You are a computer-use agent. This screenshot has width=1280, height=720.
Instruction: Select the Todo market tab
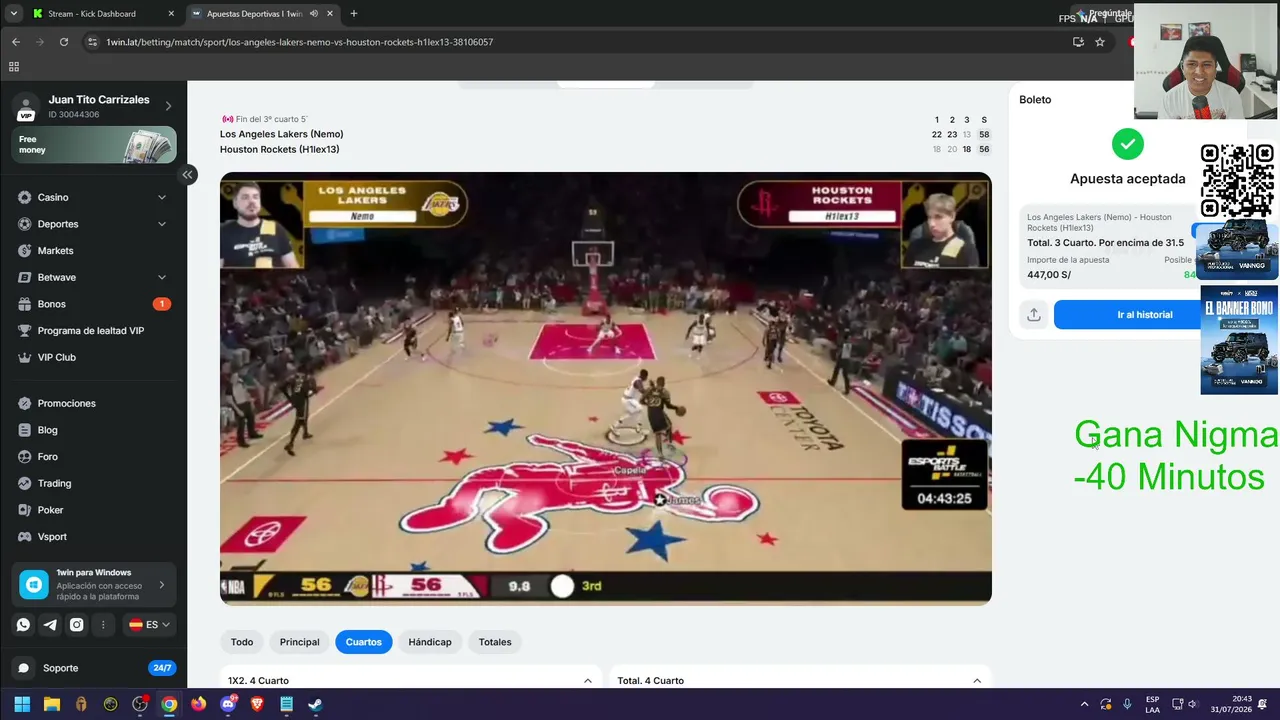click(x=242, y=642)
